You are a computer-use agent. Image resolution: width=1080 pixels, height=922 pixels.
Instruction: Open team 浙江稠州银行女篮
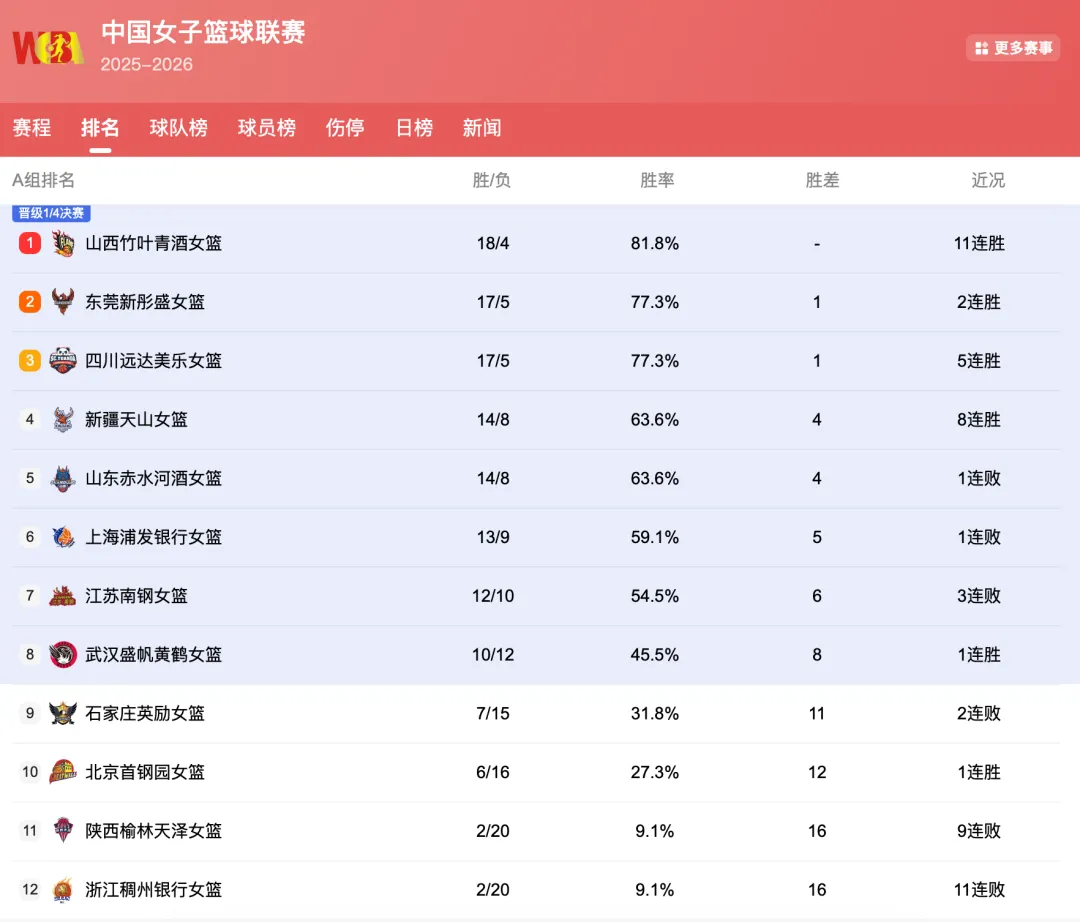click(154, 890)
